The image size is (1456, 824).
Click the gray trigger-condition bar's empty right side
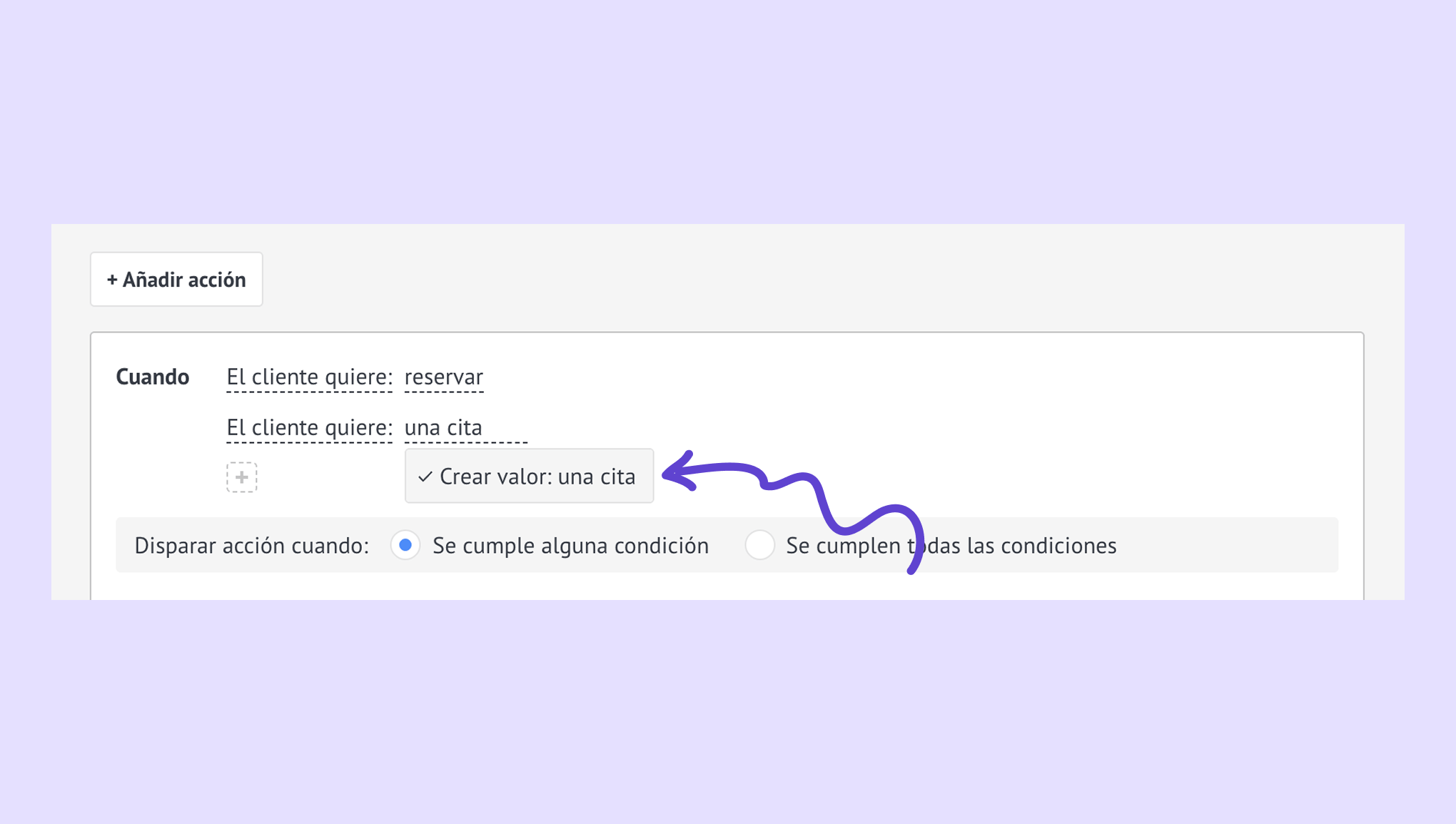(x=1228, y=546)
